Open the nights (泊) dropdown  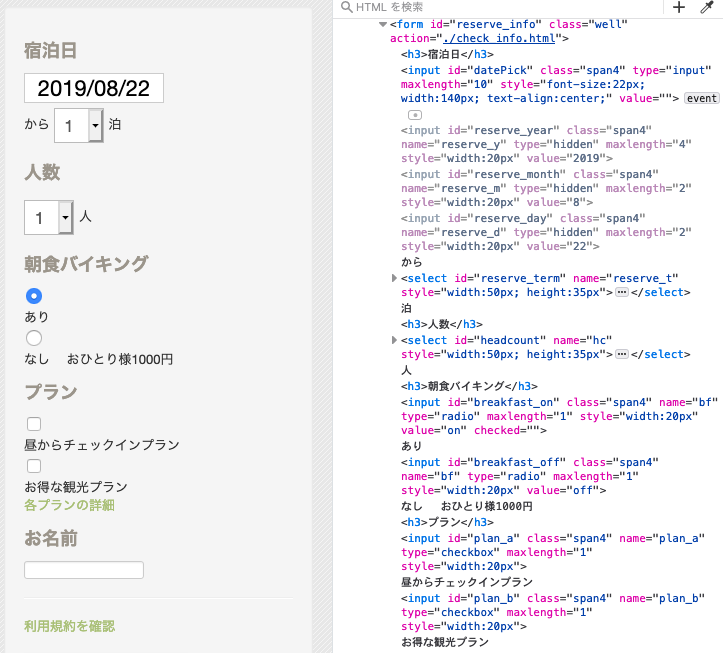[79, 125]
